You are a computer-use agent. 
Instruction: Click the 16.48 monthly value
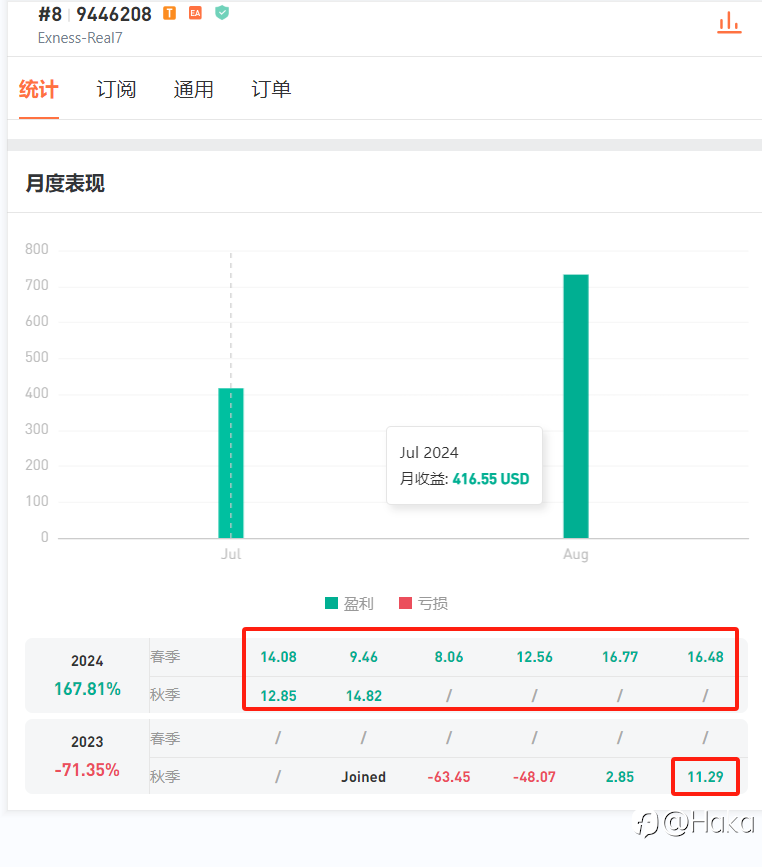(x=706, y=657)
